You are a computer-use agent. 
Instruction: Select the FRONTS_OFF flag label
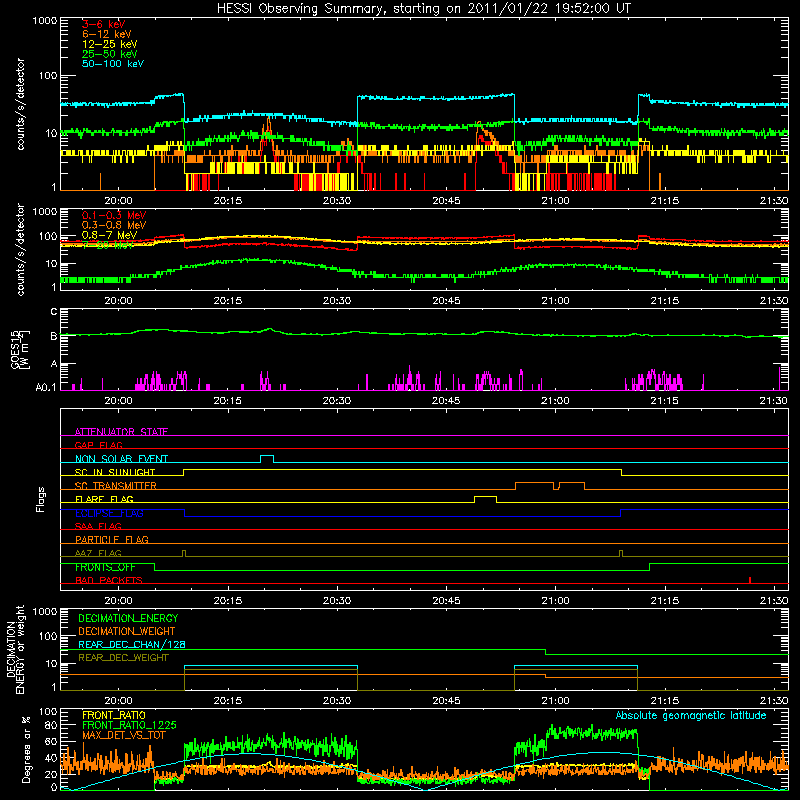pos(105,567)
